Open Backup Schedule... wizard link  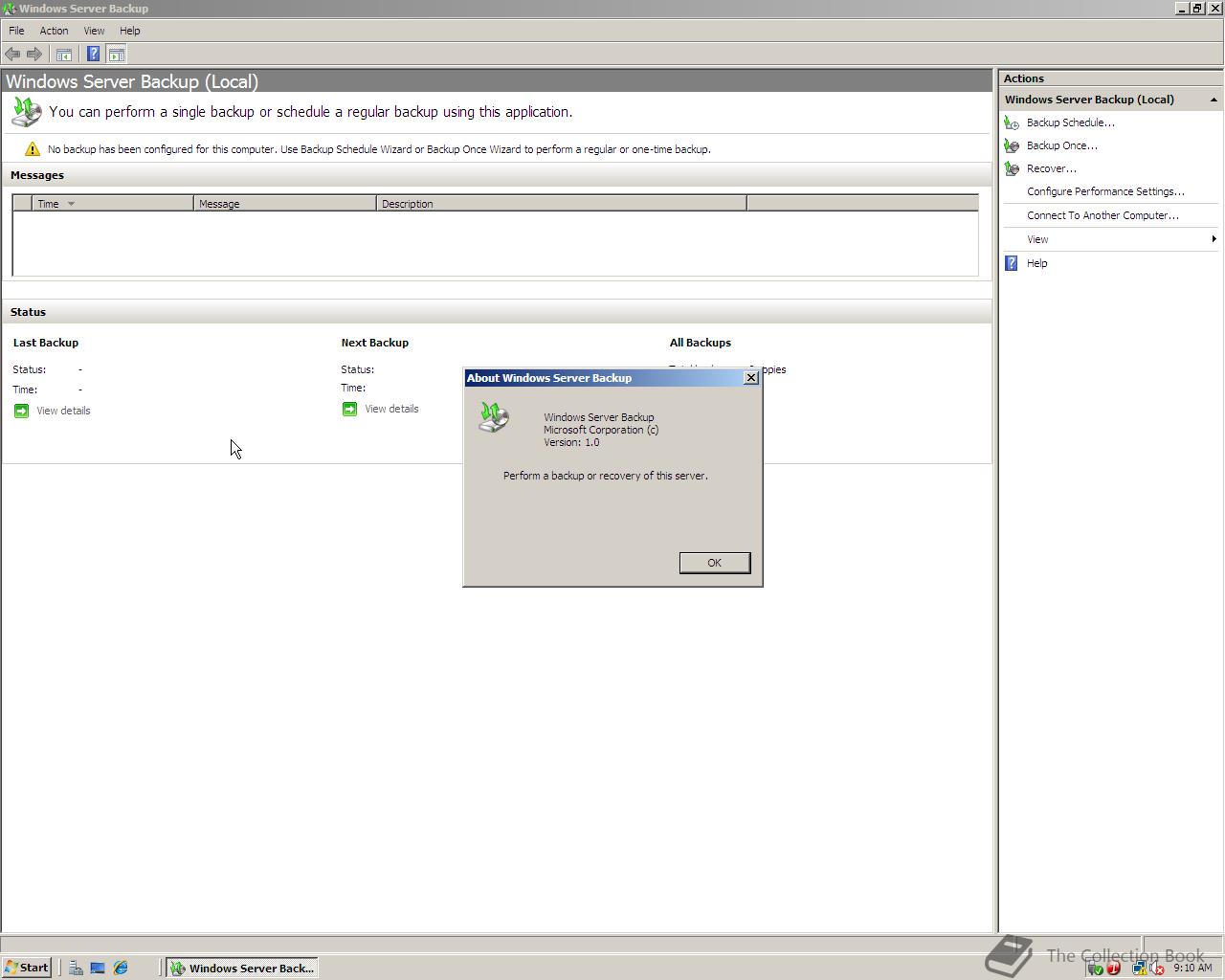[1070, 122]
